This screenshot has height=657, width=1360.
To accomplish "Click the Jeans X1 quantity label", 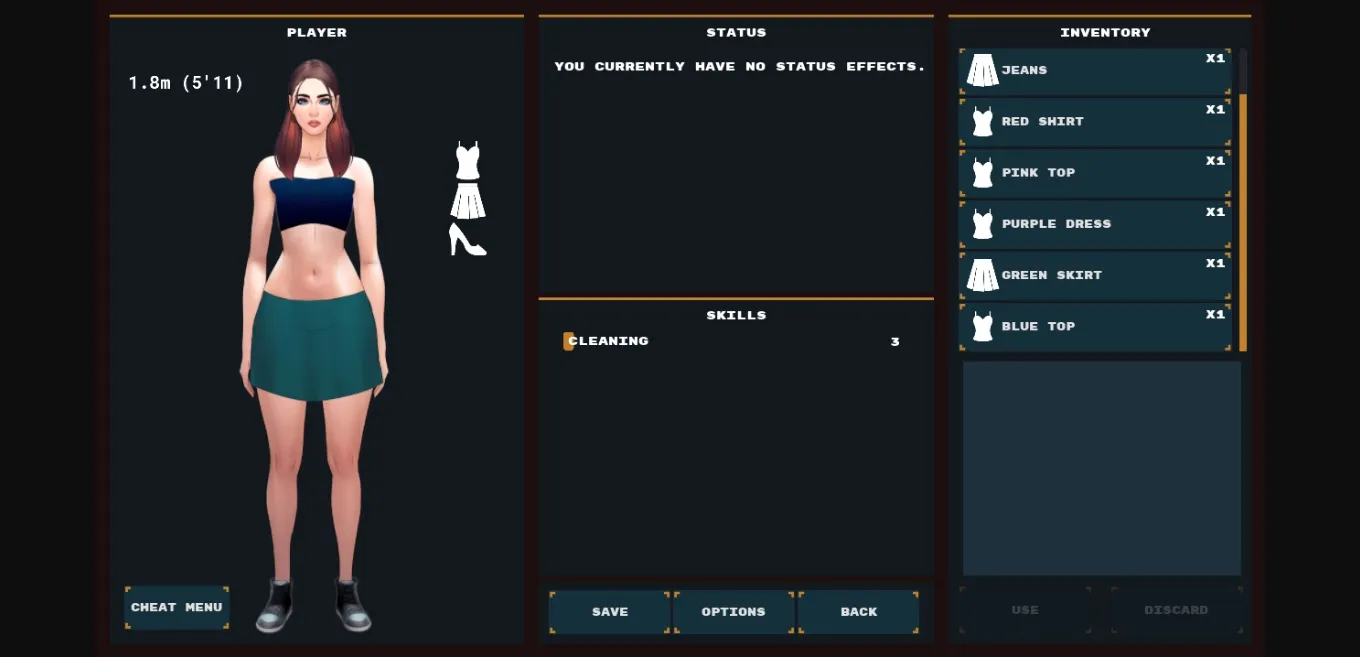I will point(1215,58).
